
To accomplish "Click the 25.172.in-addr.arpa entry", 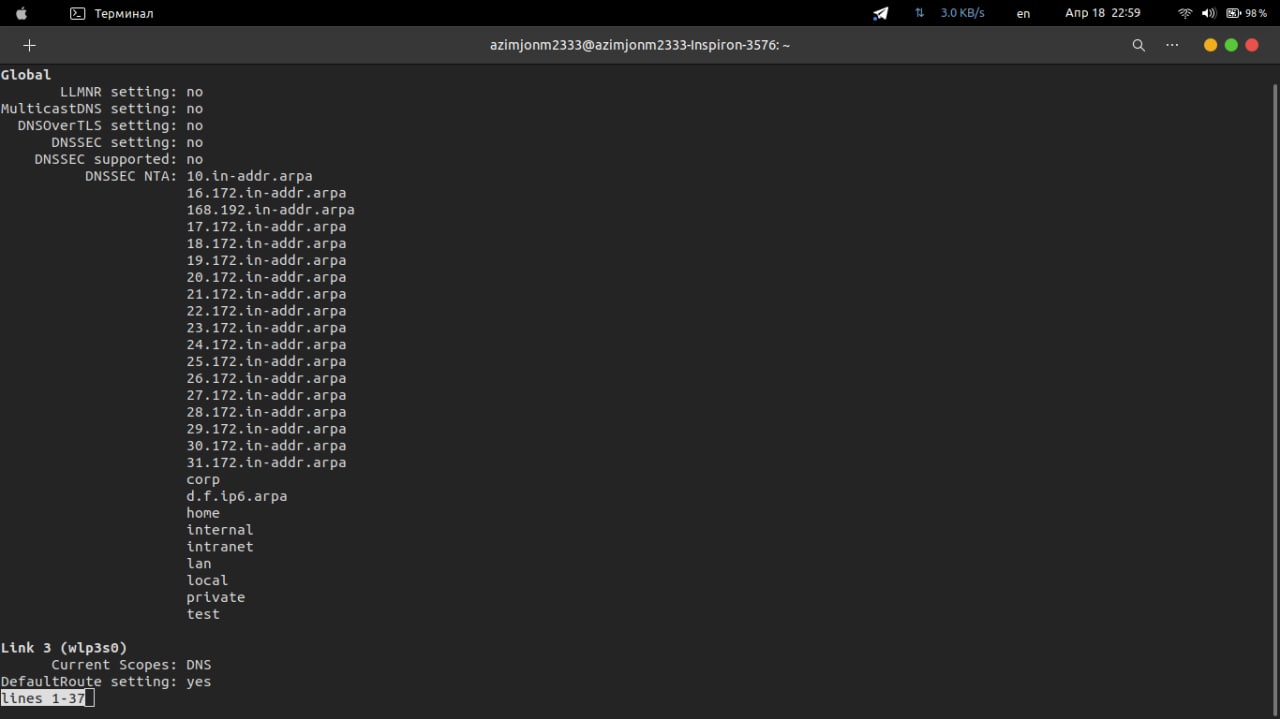I will click(266, 362).
